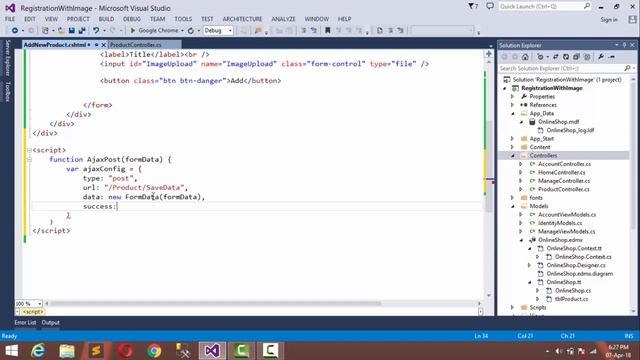640x360 pixels.
Task: Click Solution Explorer Home icon
Action: (525, 57)
